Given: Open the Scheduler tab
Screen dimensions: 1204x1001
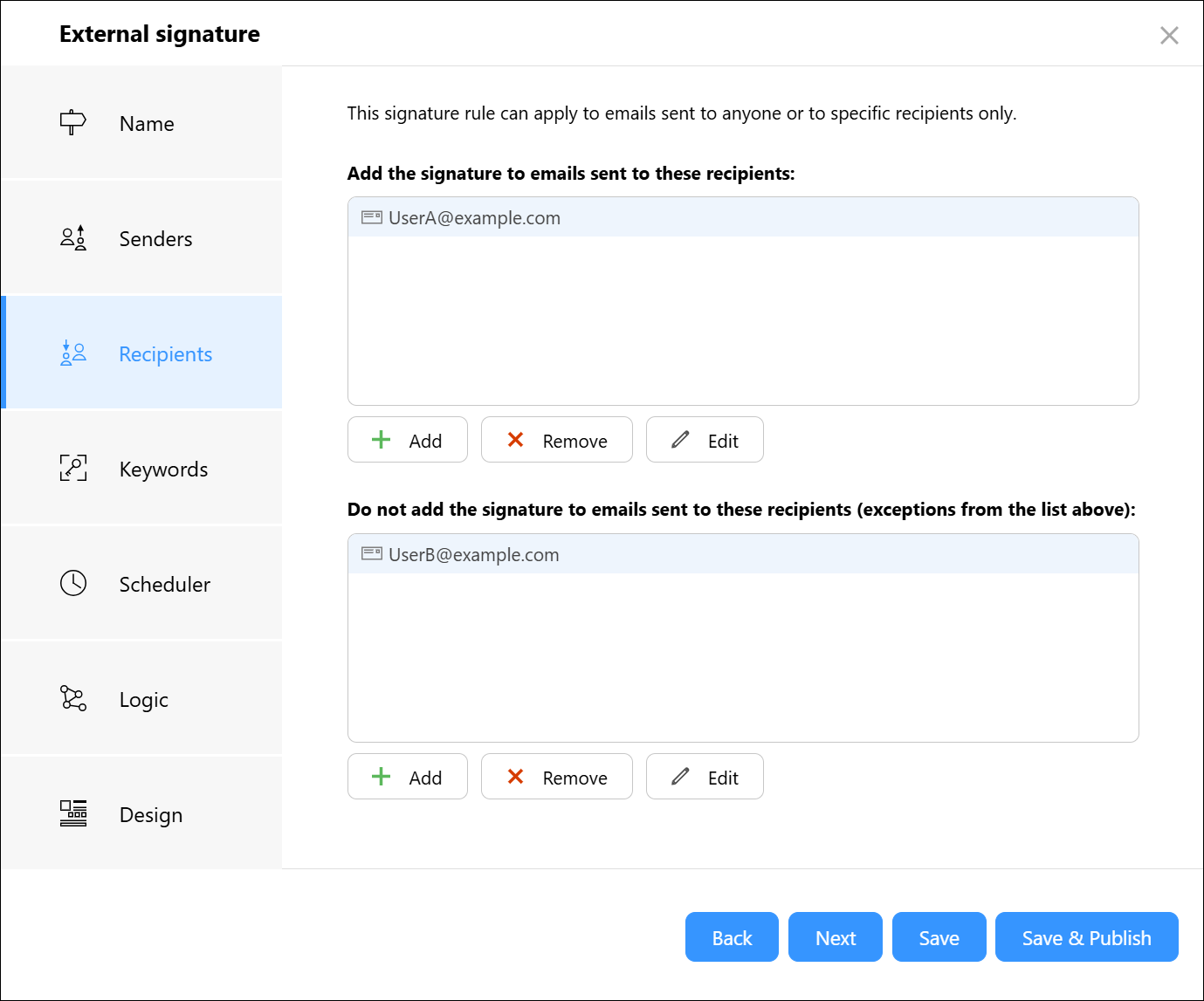Looking at the screenshot, I should 141,584.
